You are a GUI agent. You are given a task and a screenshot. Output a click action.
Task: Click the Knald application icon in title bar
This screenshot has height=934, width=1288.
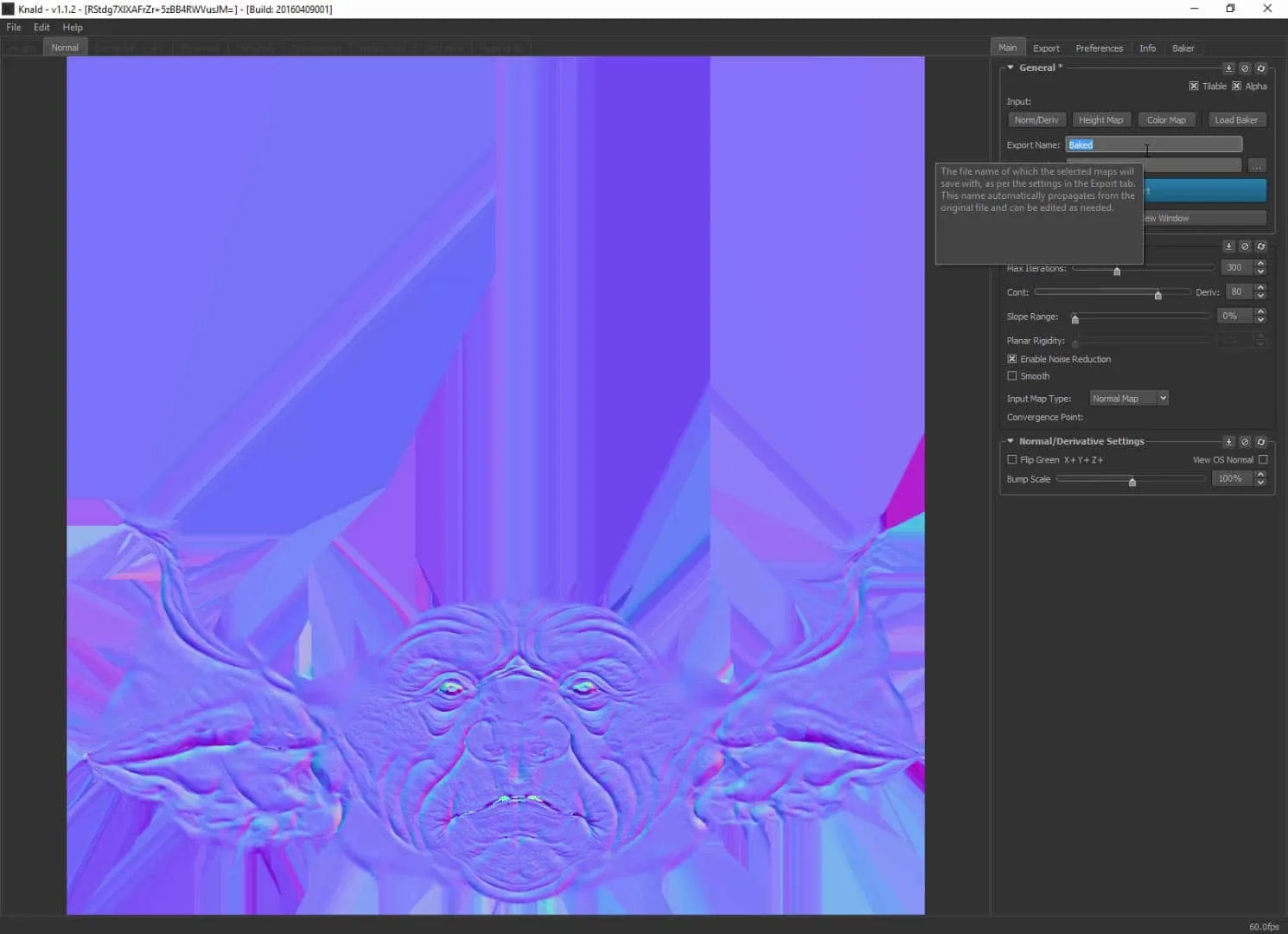point(9,9)
